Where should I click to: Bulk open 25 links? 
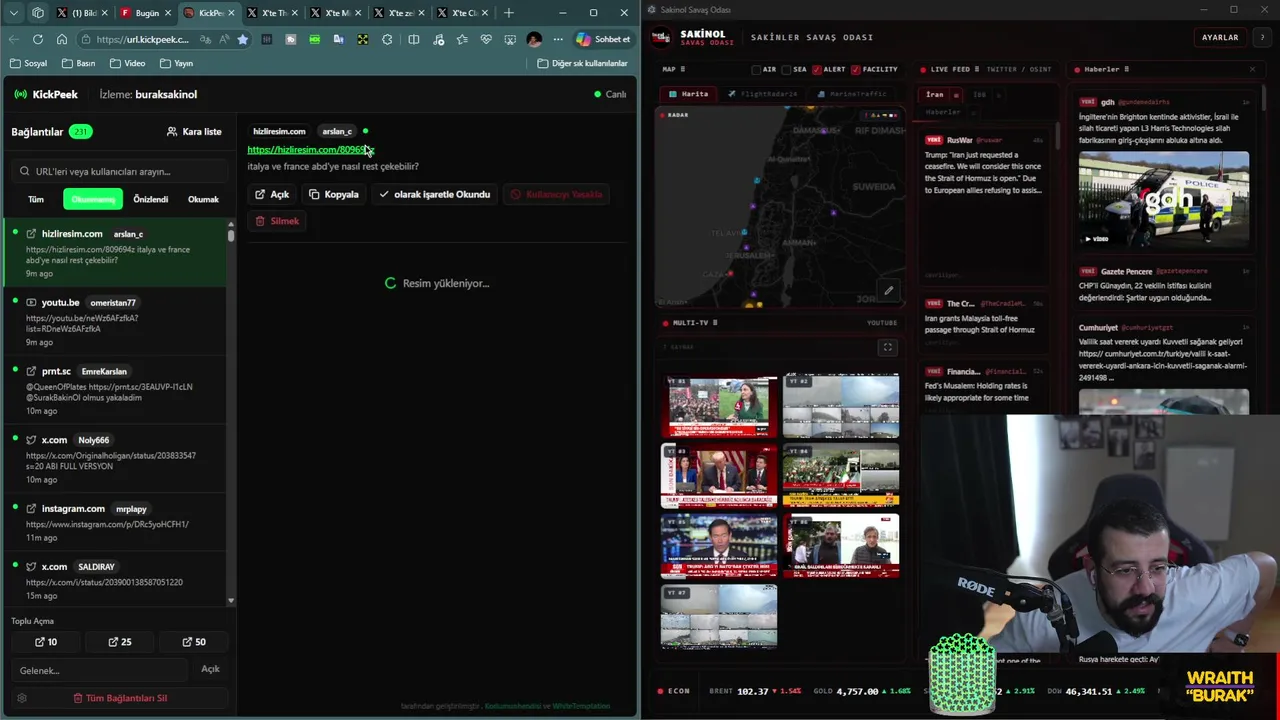coord(120,642)
